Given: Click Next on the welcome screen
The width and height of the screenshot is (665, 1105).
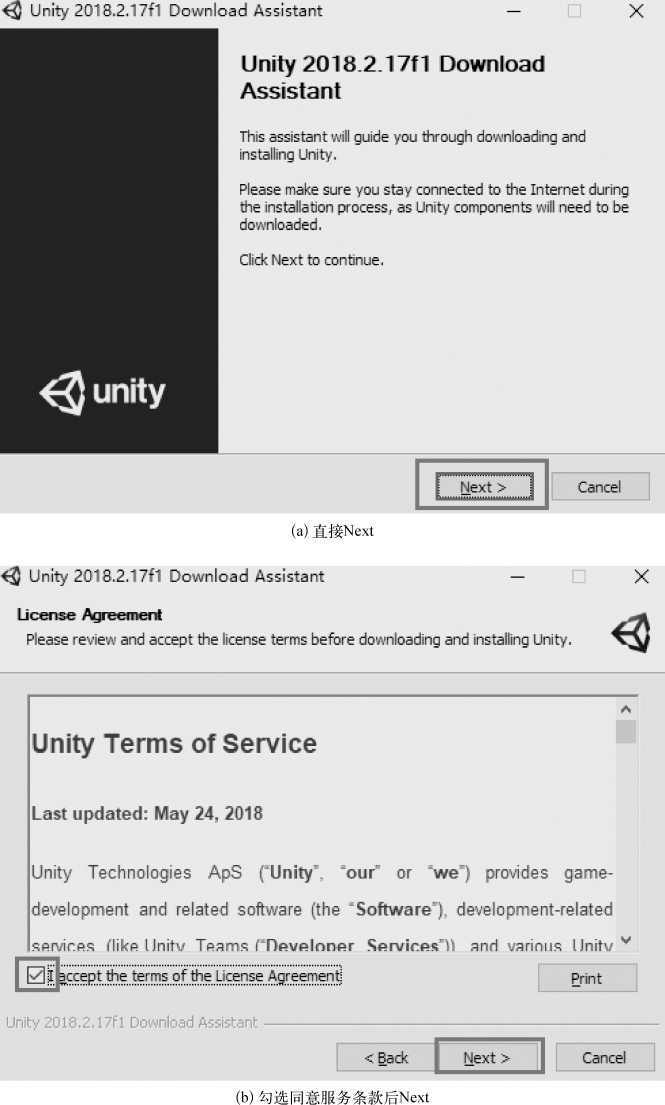Looking at the screenshot, I should [484, 487].
